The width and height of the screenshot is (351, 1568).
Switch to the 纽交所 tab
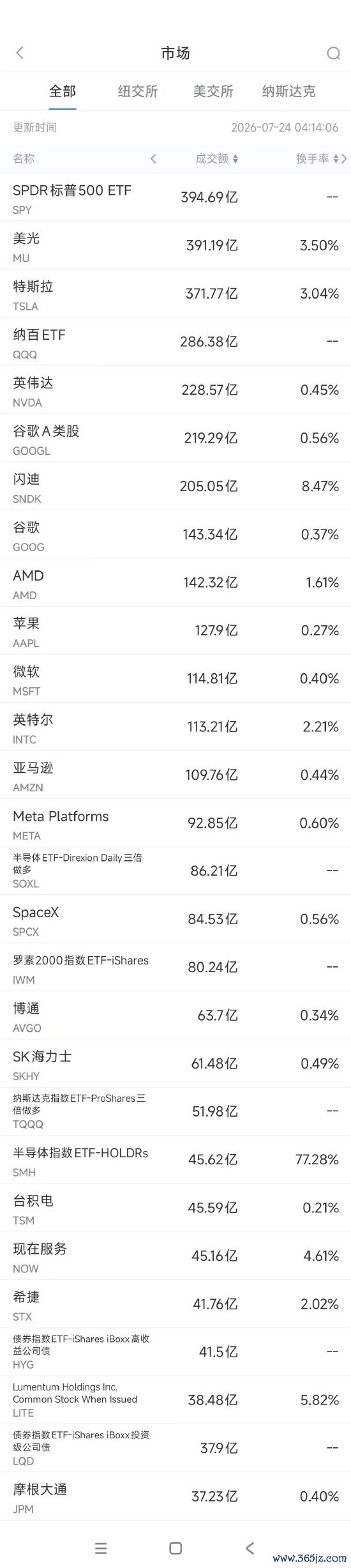pos(138,91)
